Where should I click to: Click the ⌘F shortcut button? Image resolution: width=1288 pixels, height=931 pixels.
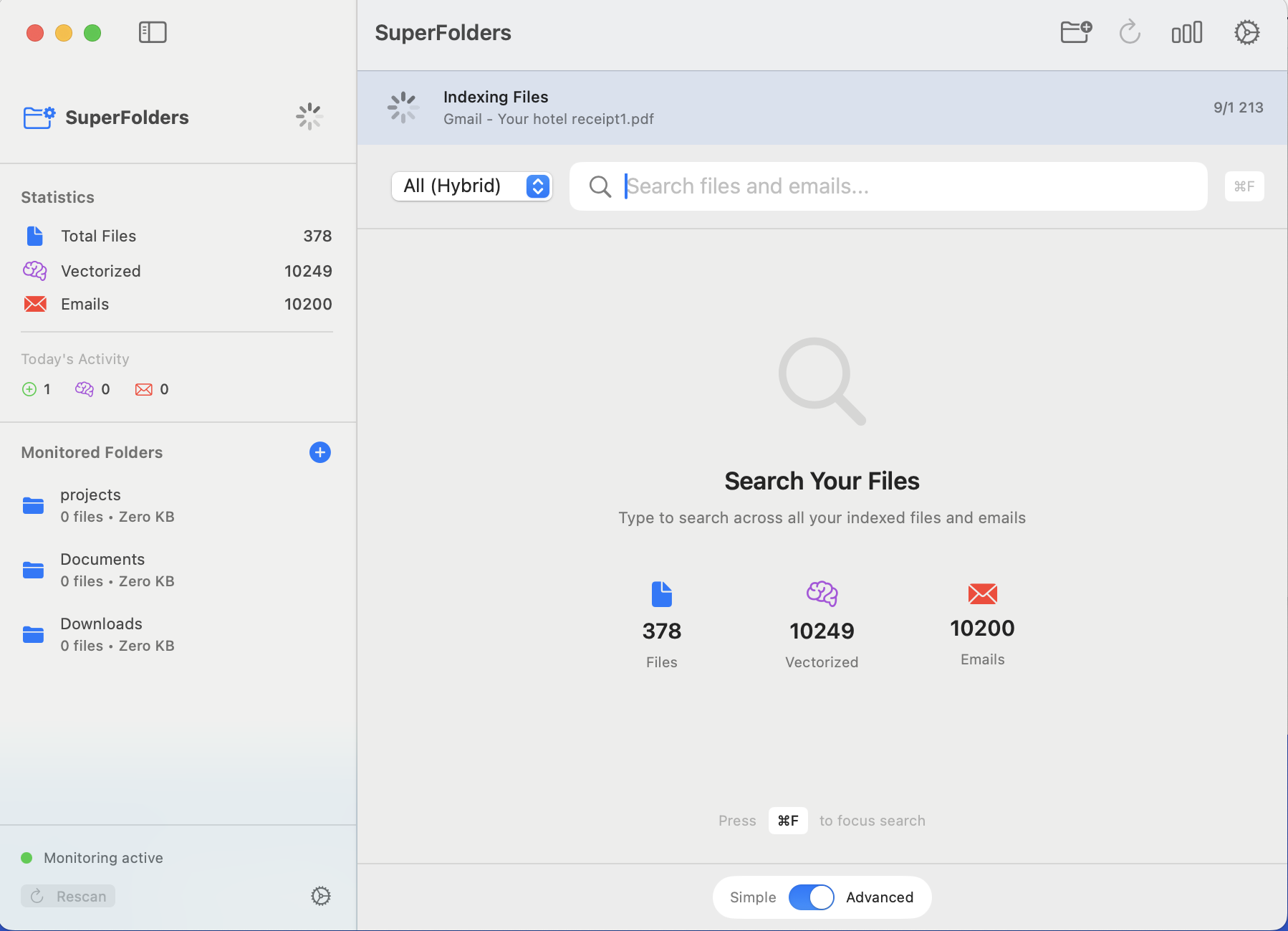click(x=1244, y=186)
